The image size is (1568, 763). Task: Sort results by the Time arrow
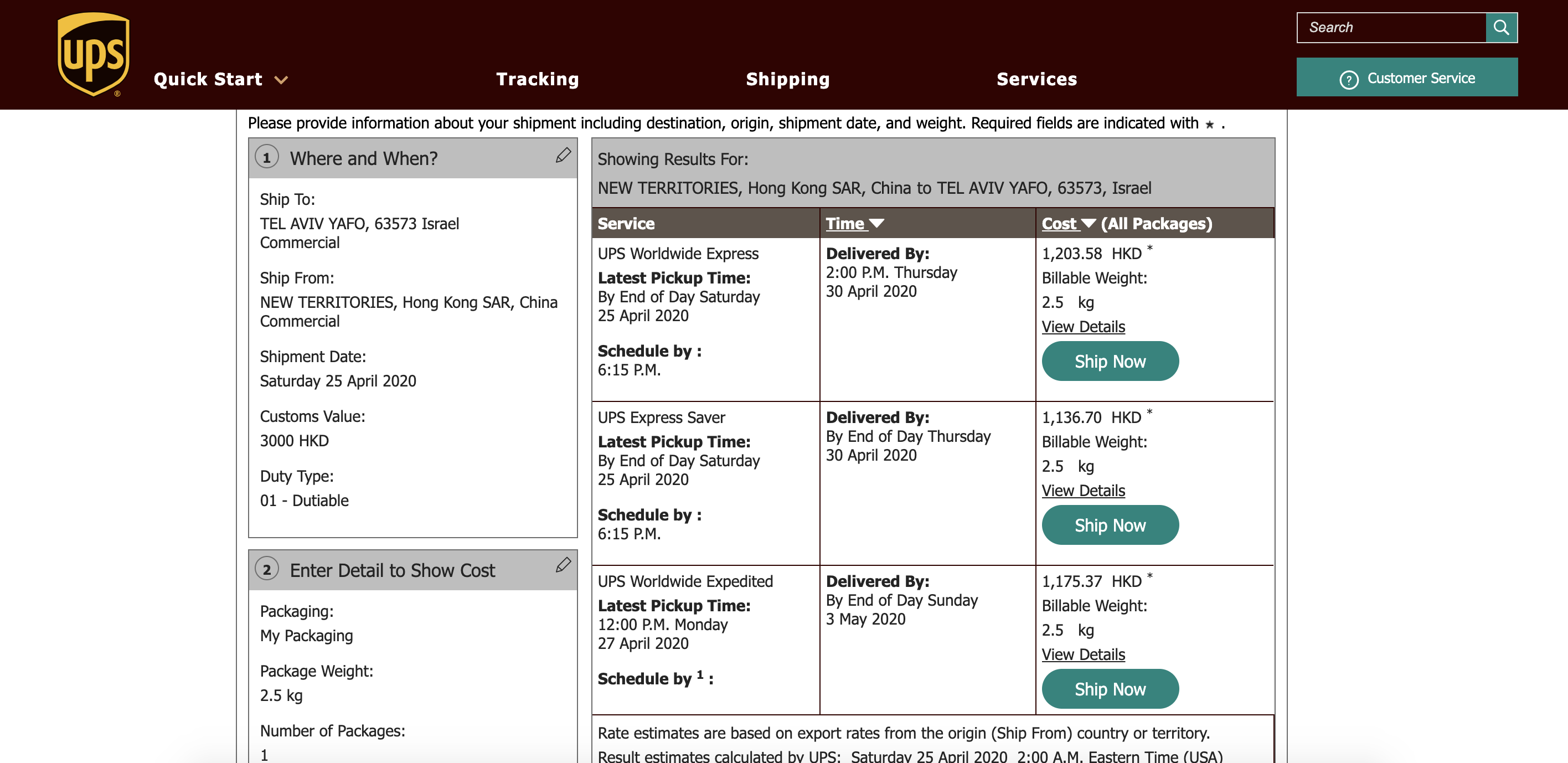click(x=876, y=224)
